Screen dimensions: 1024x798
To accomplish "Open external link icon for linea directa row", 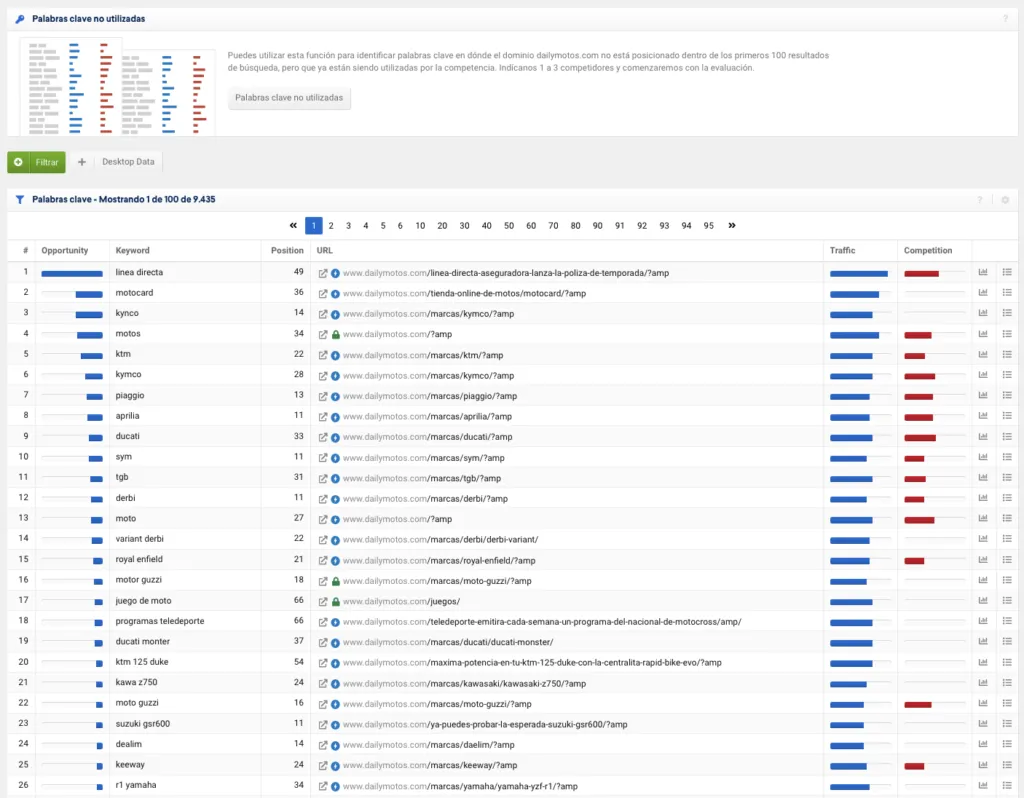I will [x=323, y=273].
